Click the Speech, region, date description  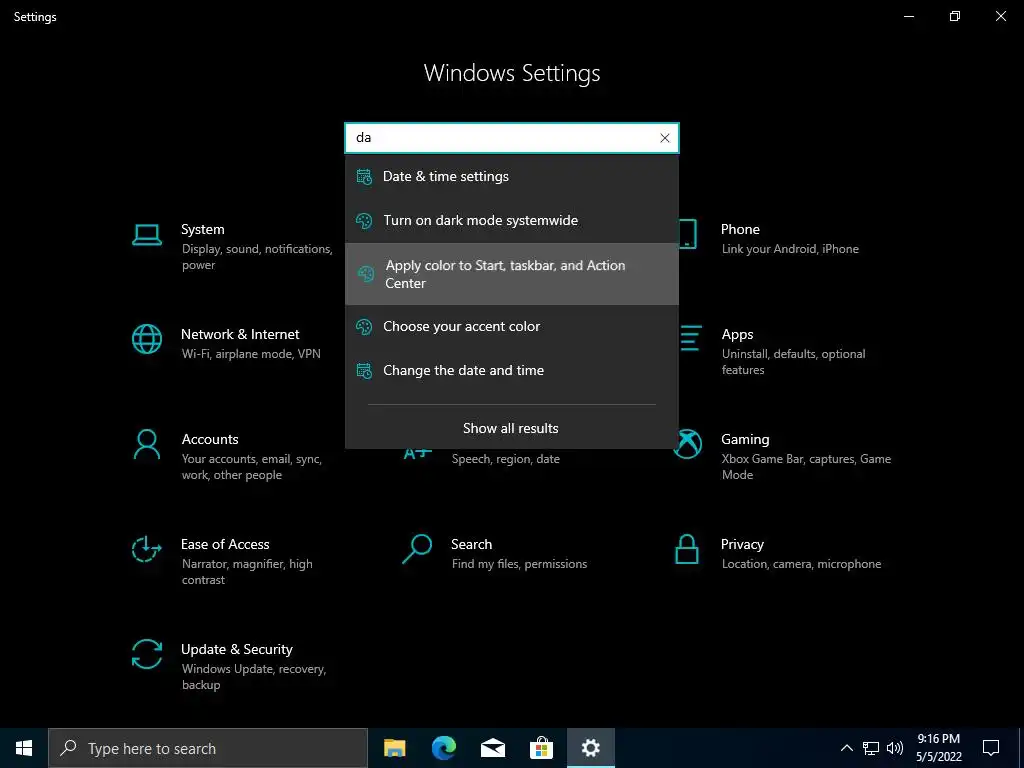coord(505,459)
